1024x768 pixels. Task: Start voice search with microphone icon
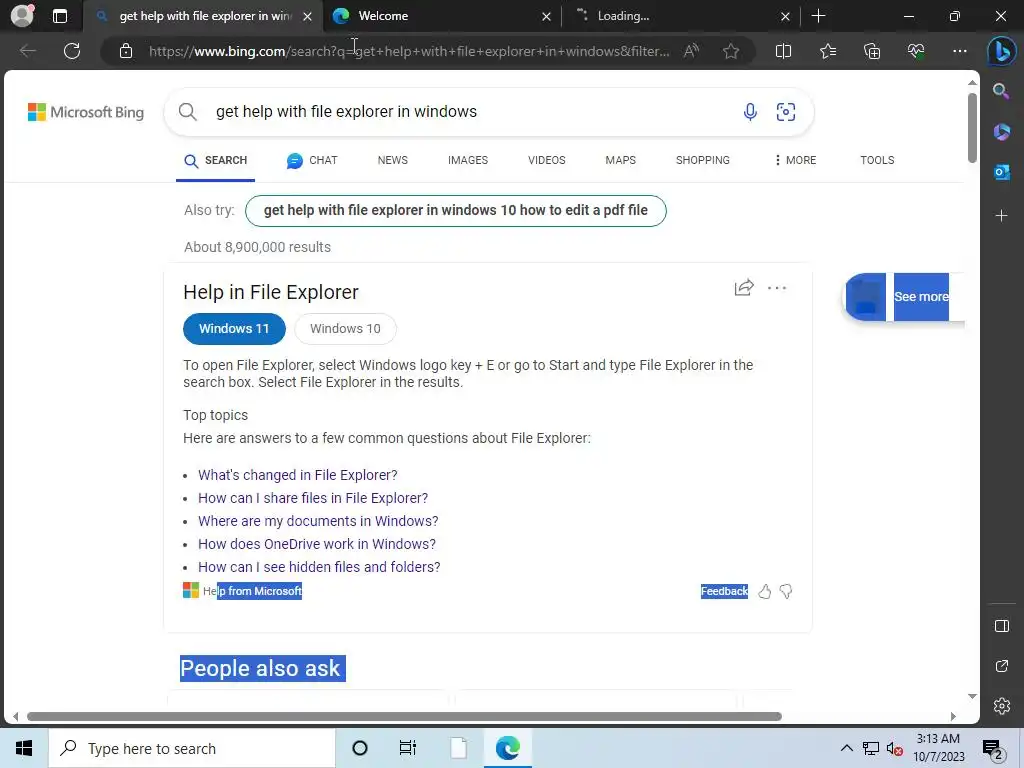point(750,112)
